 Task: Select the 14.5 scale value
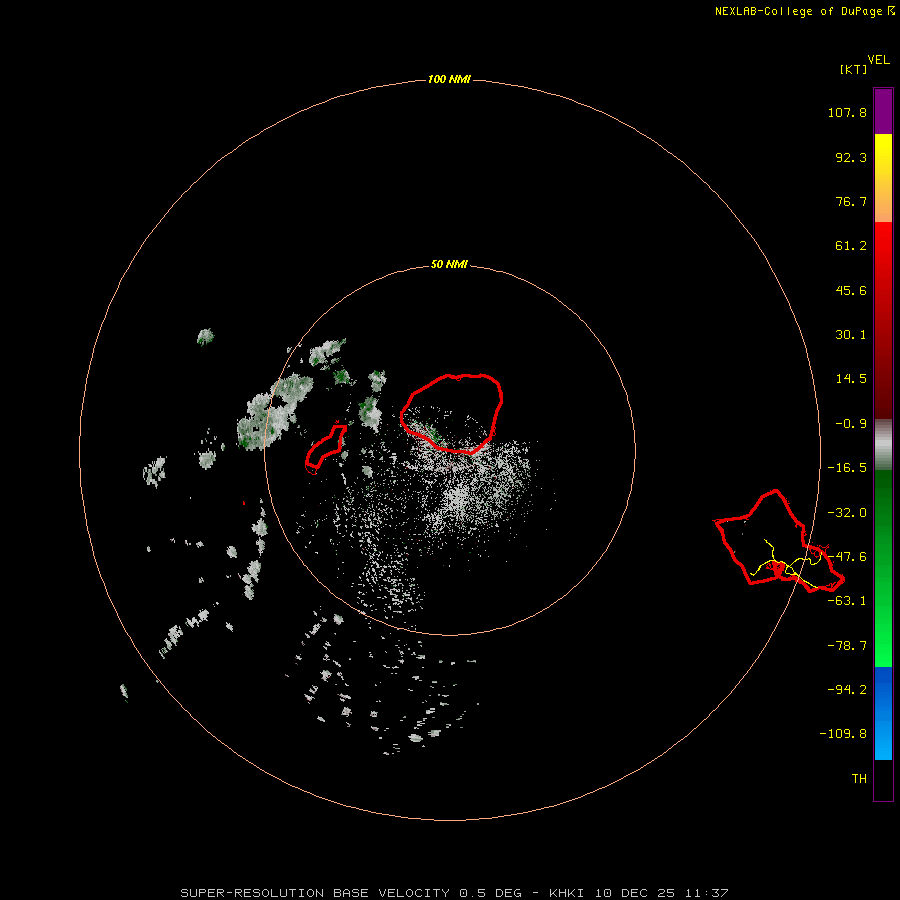[x=851, y=379]
